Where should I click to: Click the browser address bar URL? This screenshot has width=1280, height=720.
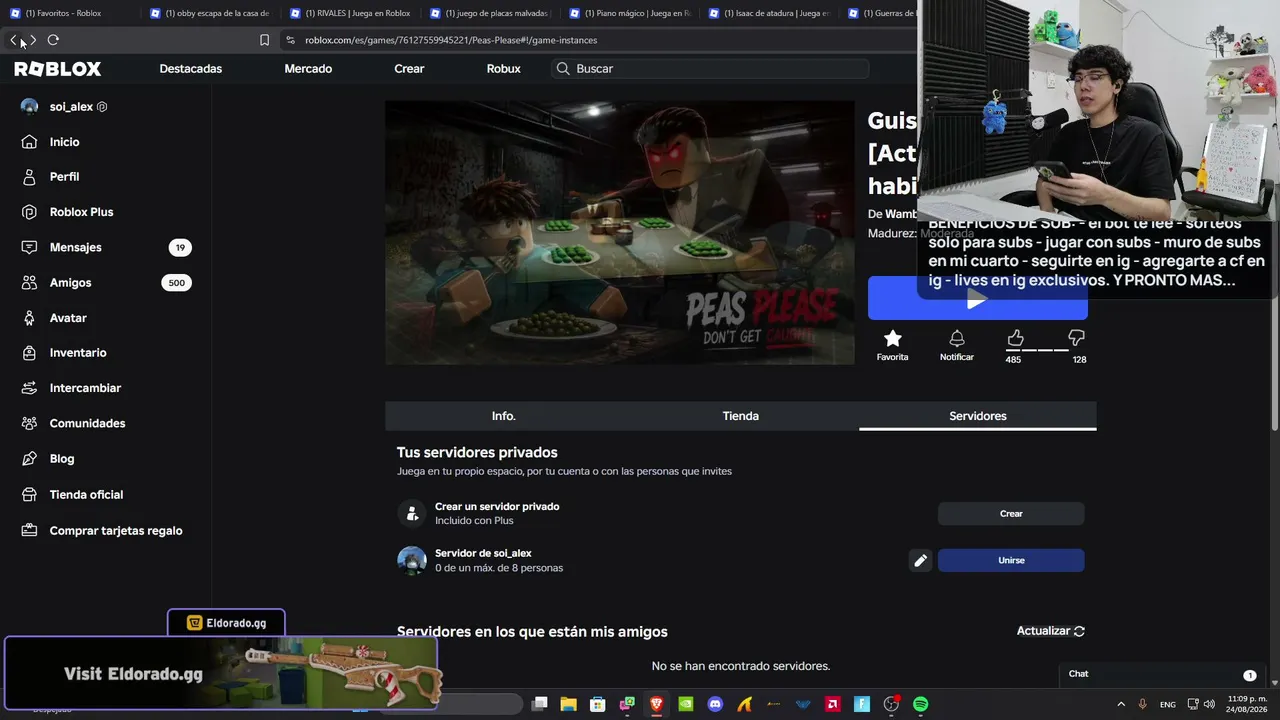pos(451,40)
